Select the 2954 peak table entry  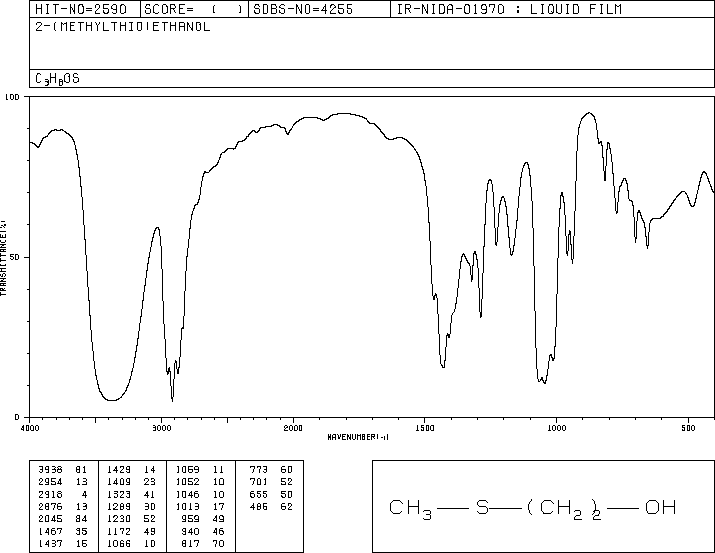[x=62, y=481]
